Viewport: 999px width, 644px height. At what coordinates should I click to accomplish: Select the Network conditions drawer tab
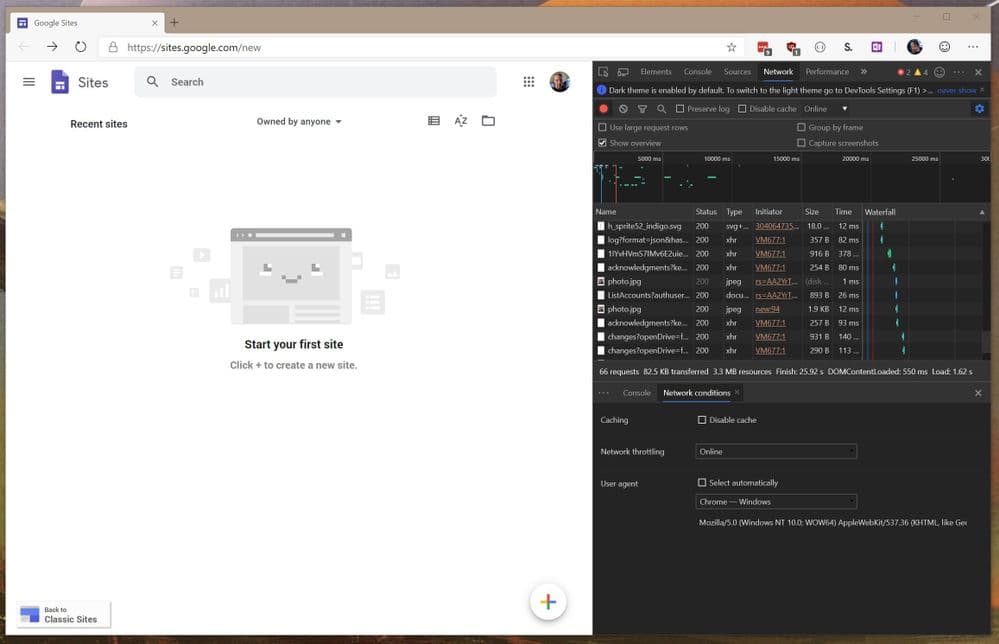coord(696,393)
